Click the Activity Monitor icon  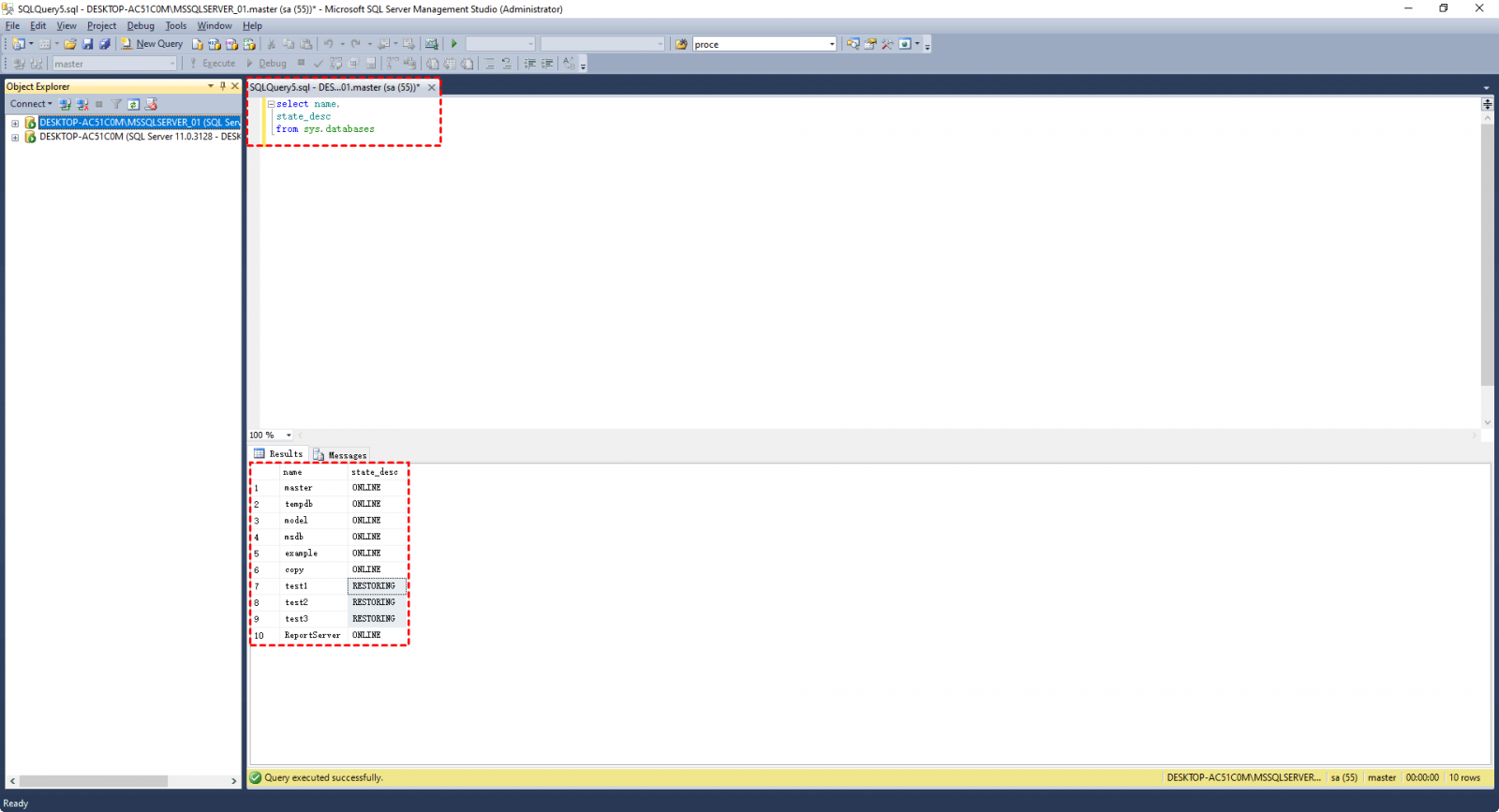(431, 44)
